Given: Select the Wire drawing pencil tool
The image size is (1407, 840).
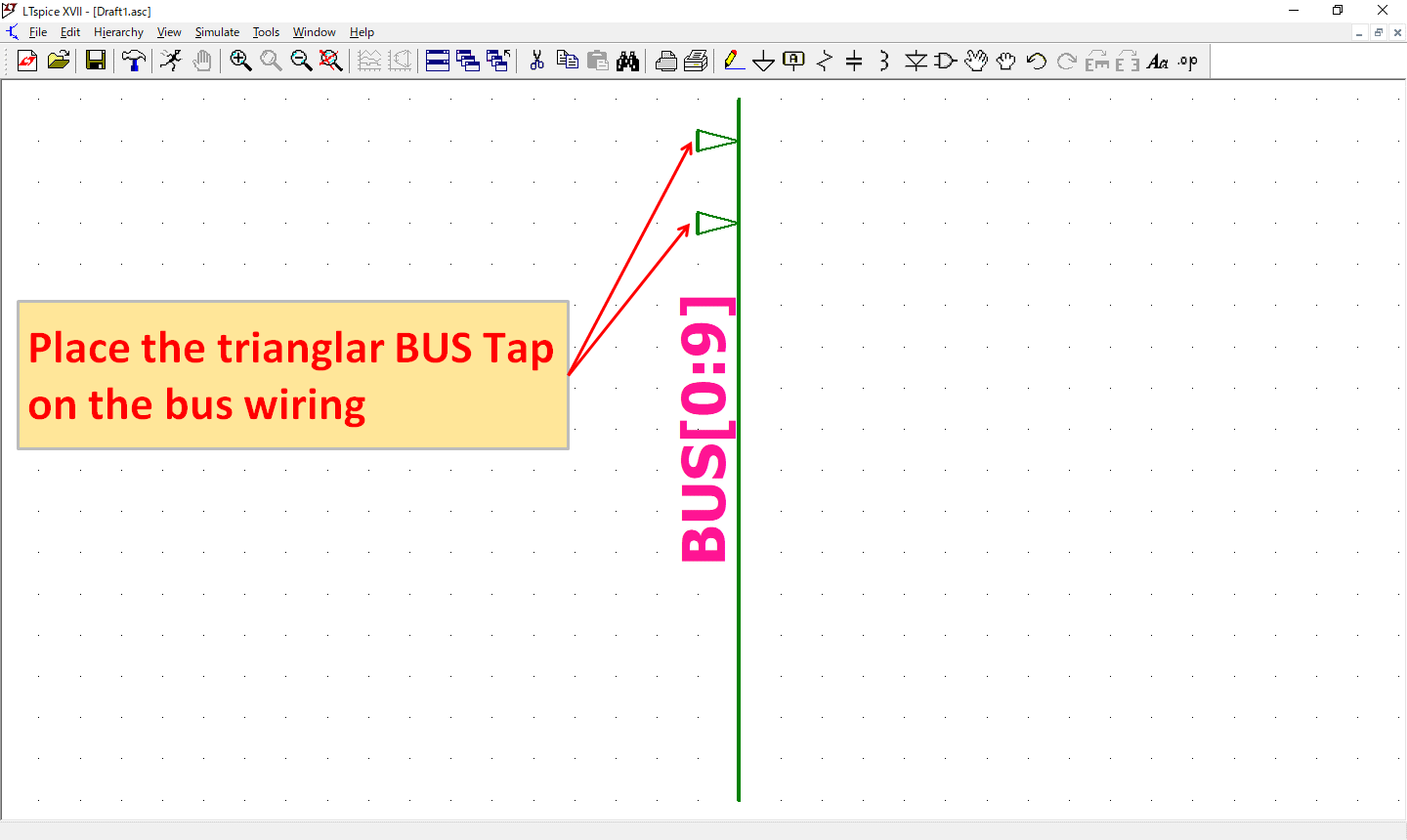Looking at the screenshot, I should 735,61.
